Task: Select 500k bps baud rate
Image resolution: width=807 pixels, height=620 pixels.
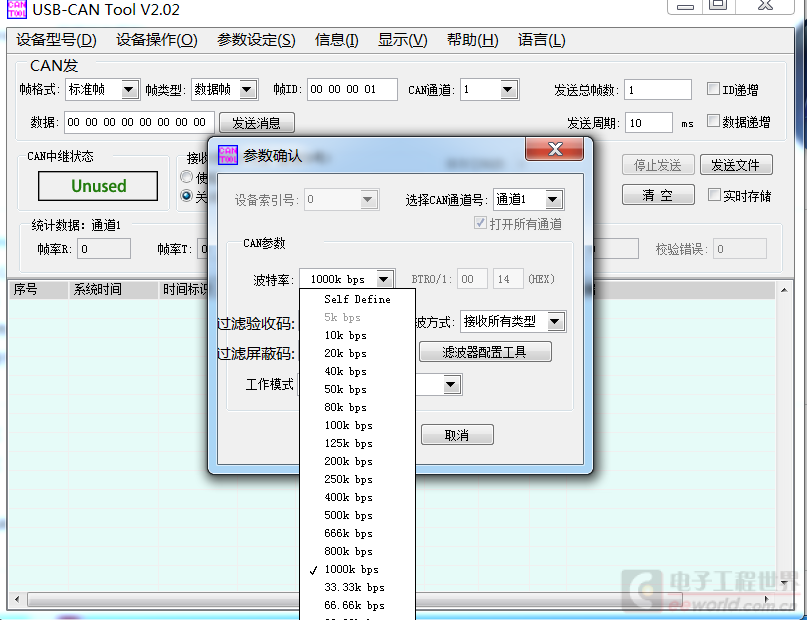Action: (x=357, y=516)
